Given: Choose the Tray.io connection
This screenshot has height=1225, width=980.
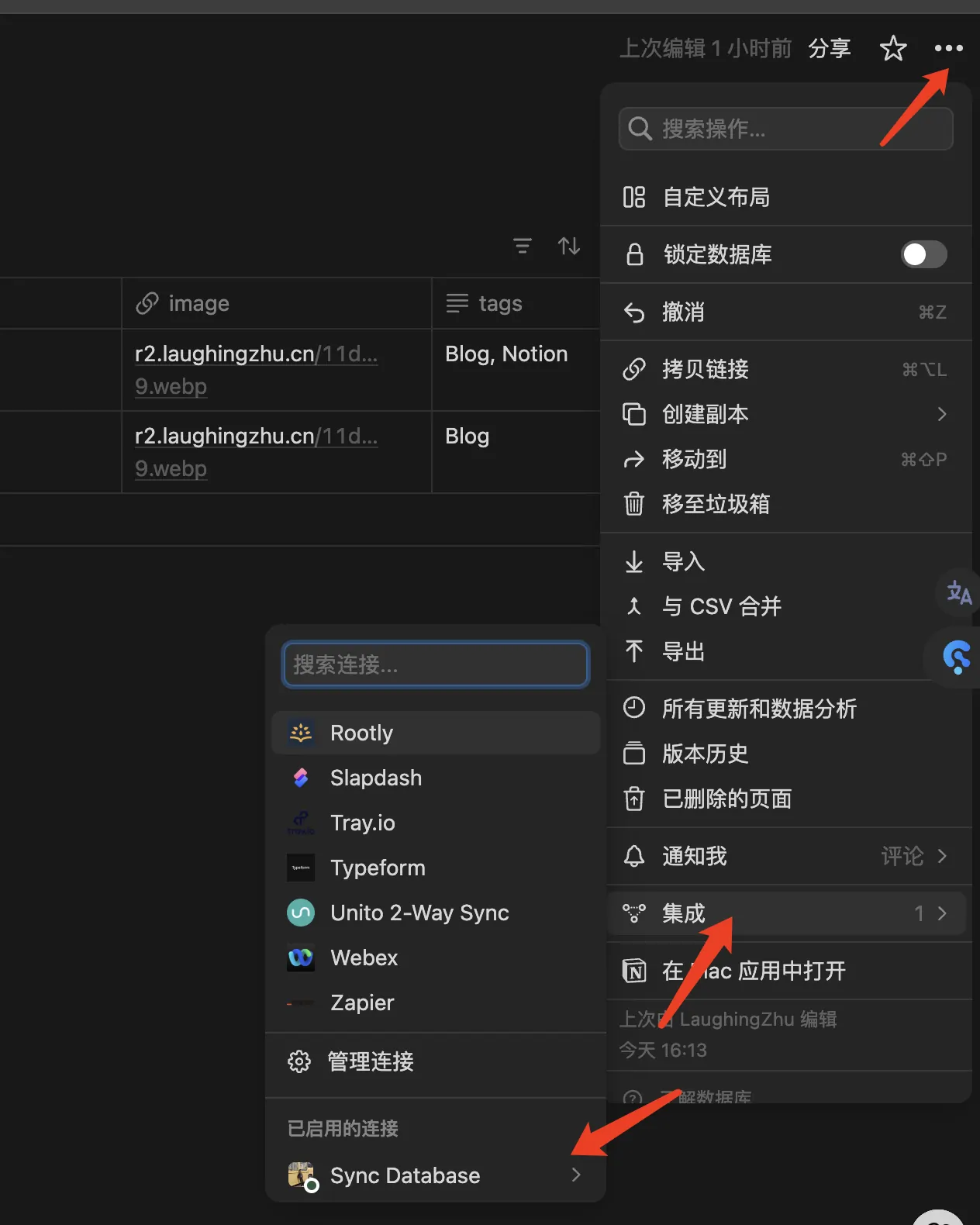Looking at the screenshot, I should click(436, 823).
